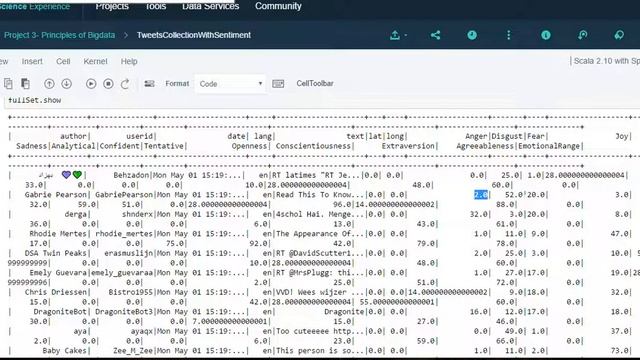Click the 'DragoniteBot3' userid cell
This screenshot has width=640, height=360.
(x=124, y=312)
